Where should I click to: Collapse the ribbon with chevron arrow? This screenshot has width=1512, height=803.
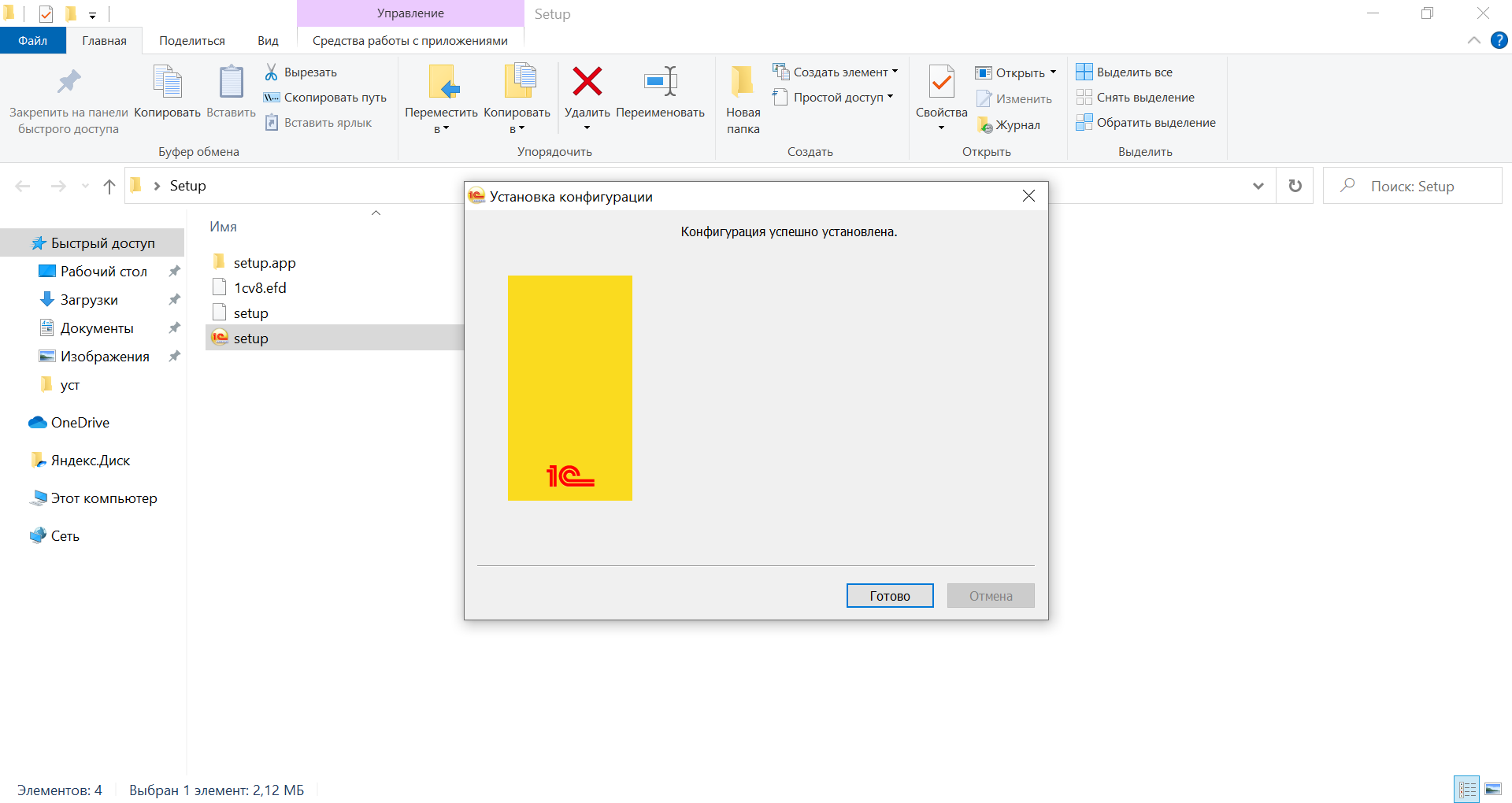(x=1474, y=40)
